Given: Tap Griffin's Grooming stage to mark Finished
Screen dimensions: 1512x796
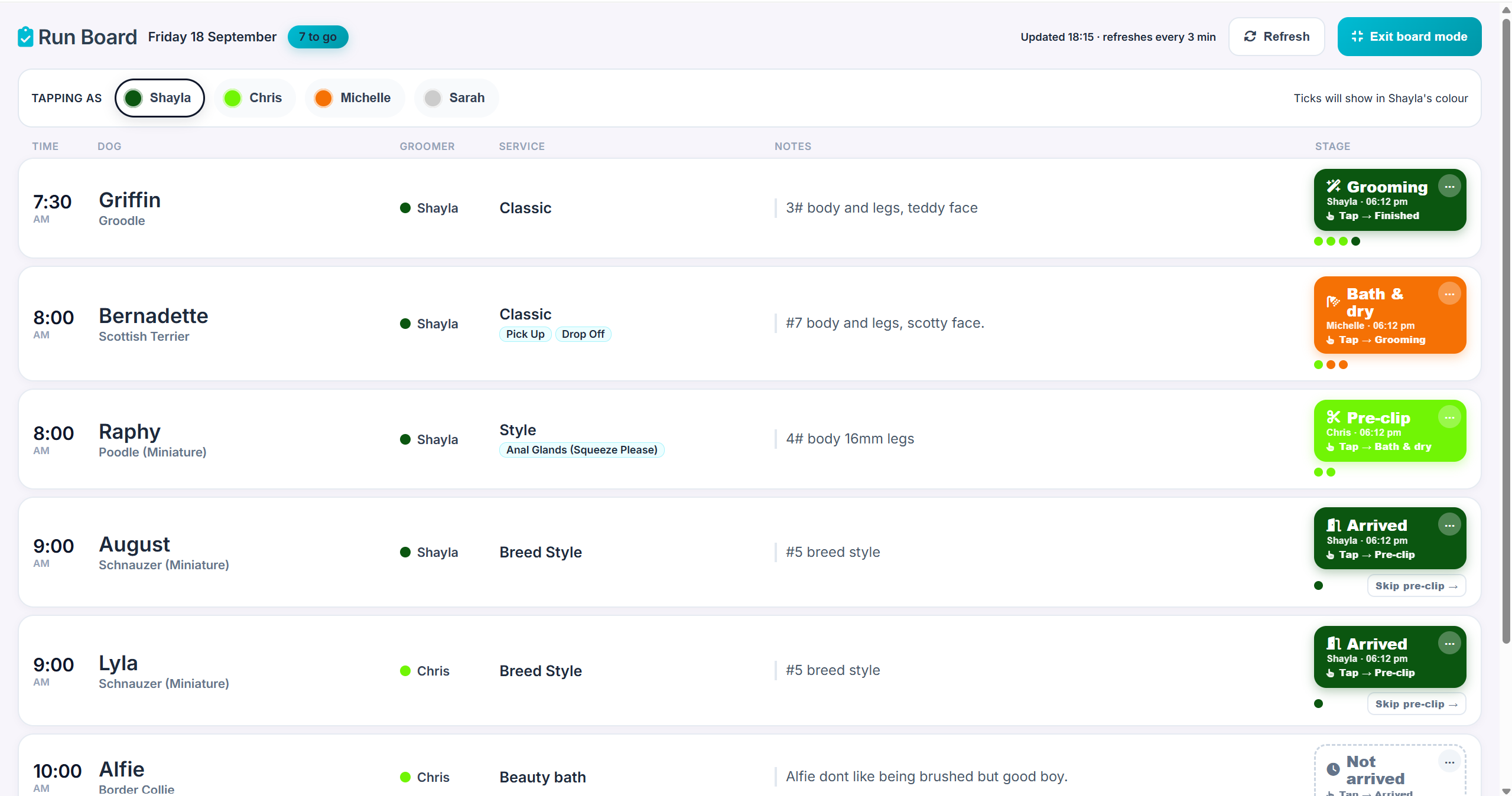Looking at the screenshot, I should pyautogui.click(x=1389, y=200).
